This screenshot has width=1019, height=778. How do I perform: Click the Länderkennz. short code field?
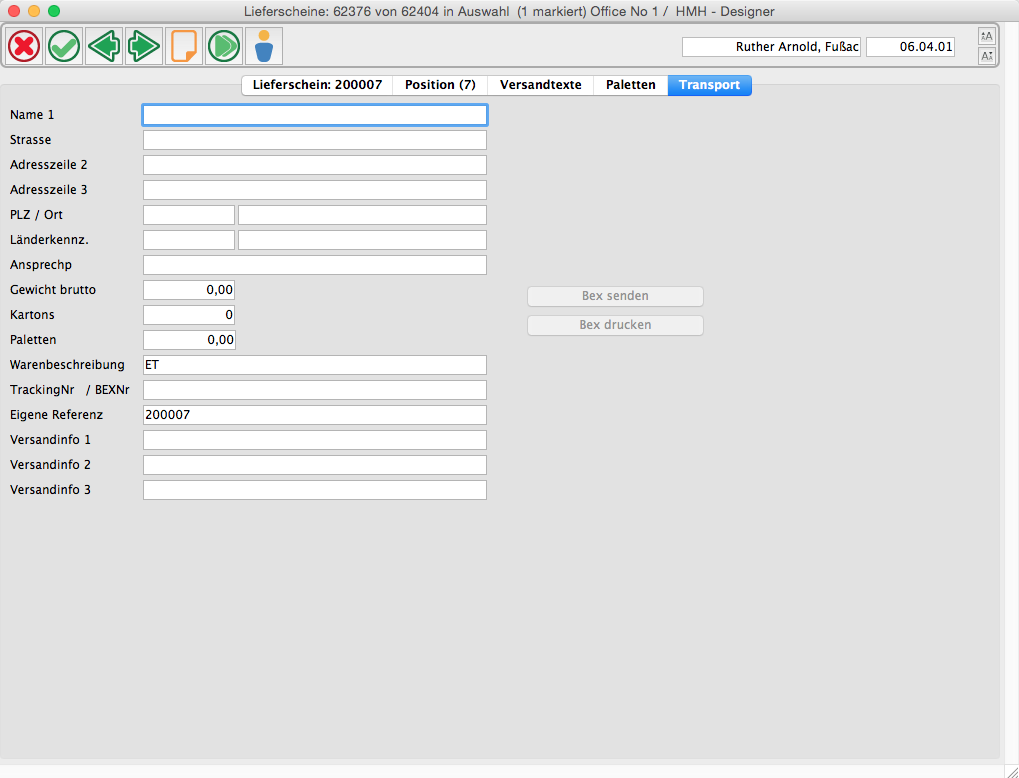[188, 240]
